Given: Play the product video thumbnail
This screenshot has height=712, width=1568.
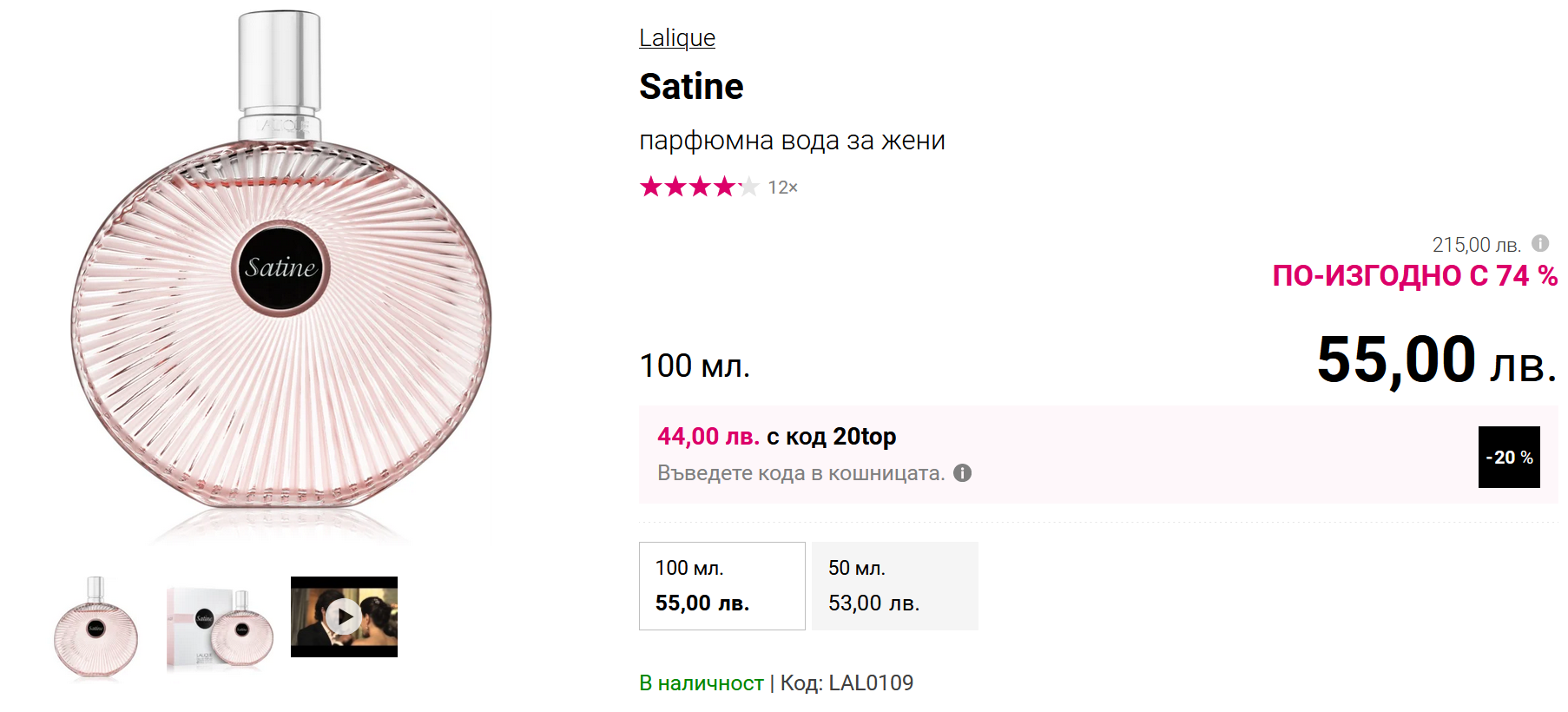Looking at the screenshot, I should tap(344, 616).
